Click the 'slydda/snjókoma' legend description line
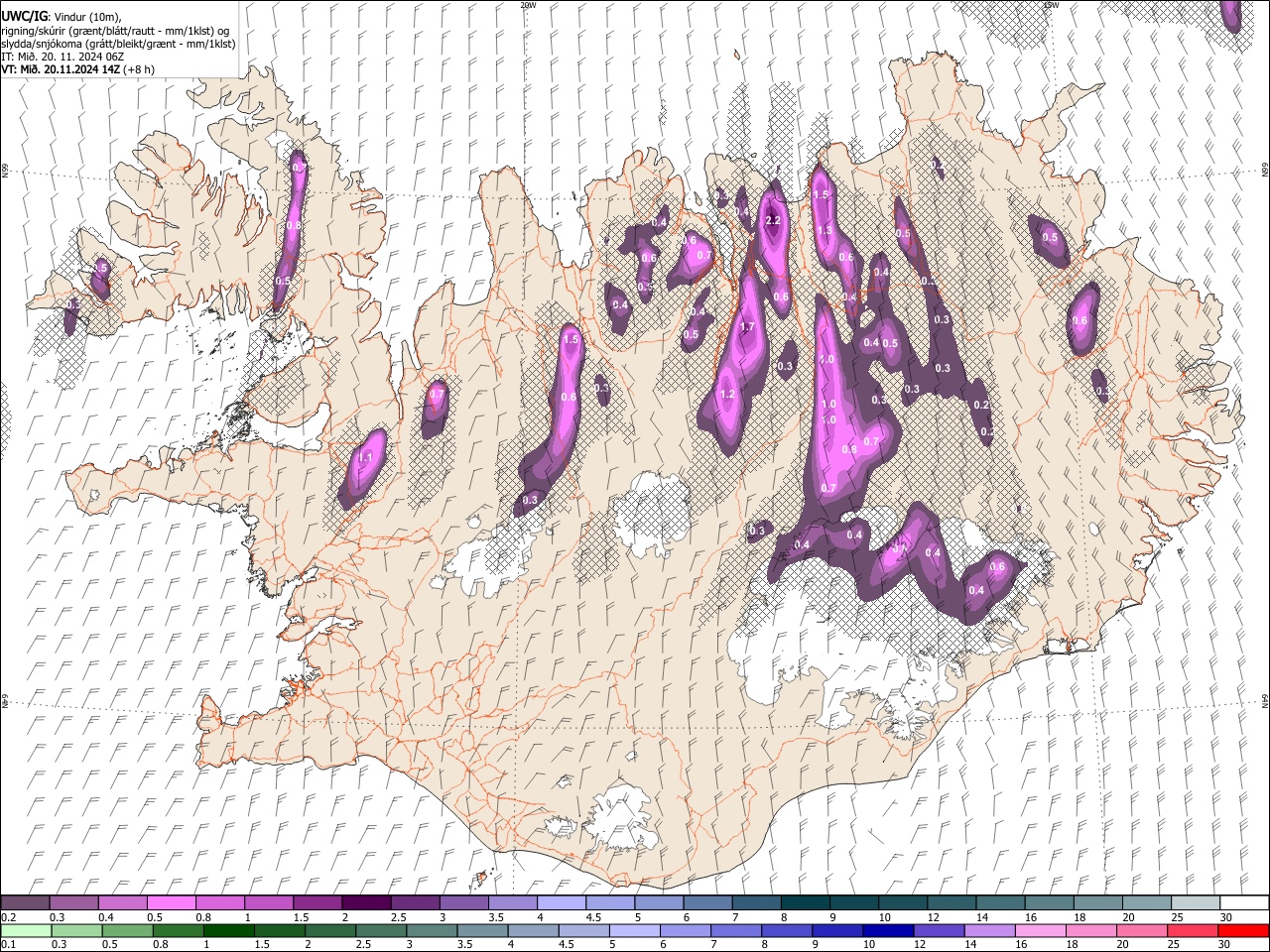 pyautogui.click(x=118, y=44)
